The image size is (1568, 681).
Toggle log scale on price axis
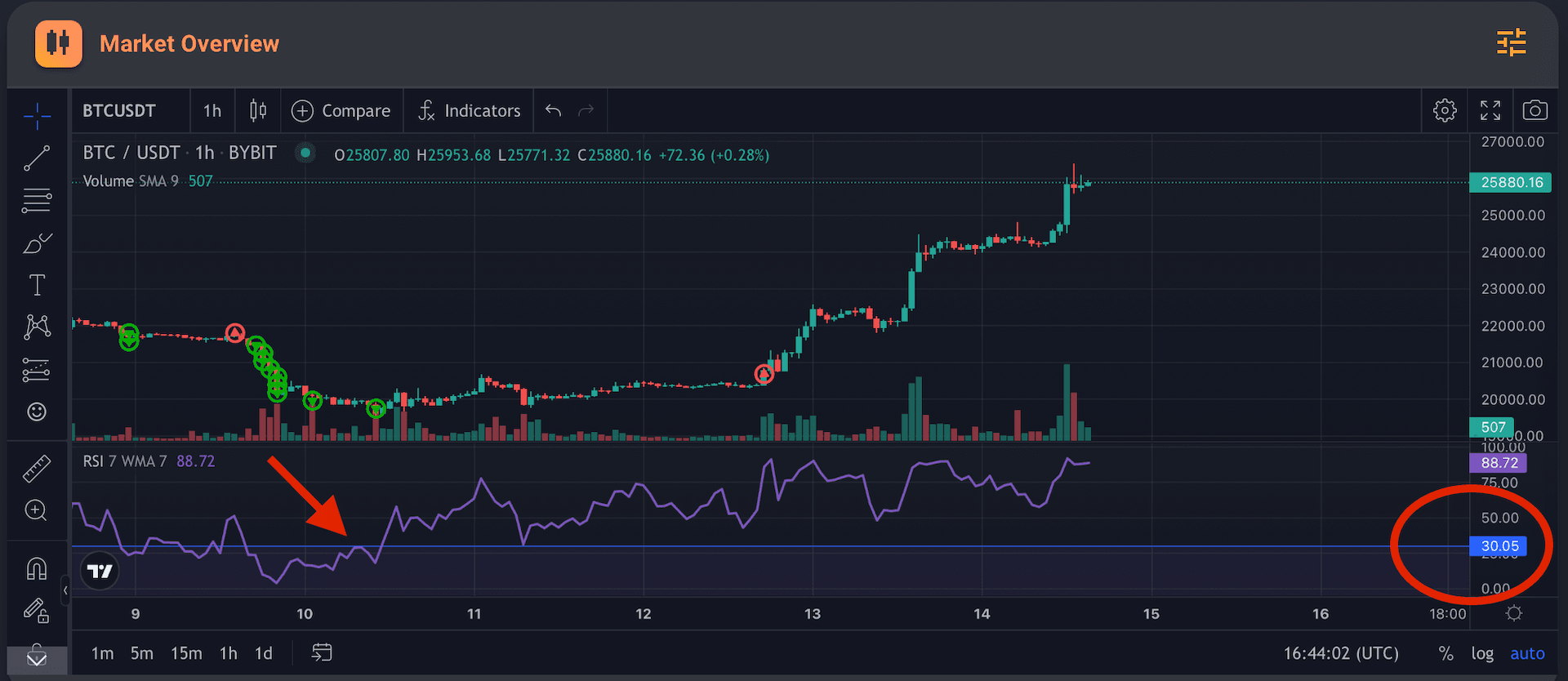tap(1482, 653)
